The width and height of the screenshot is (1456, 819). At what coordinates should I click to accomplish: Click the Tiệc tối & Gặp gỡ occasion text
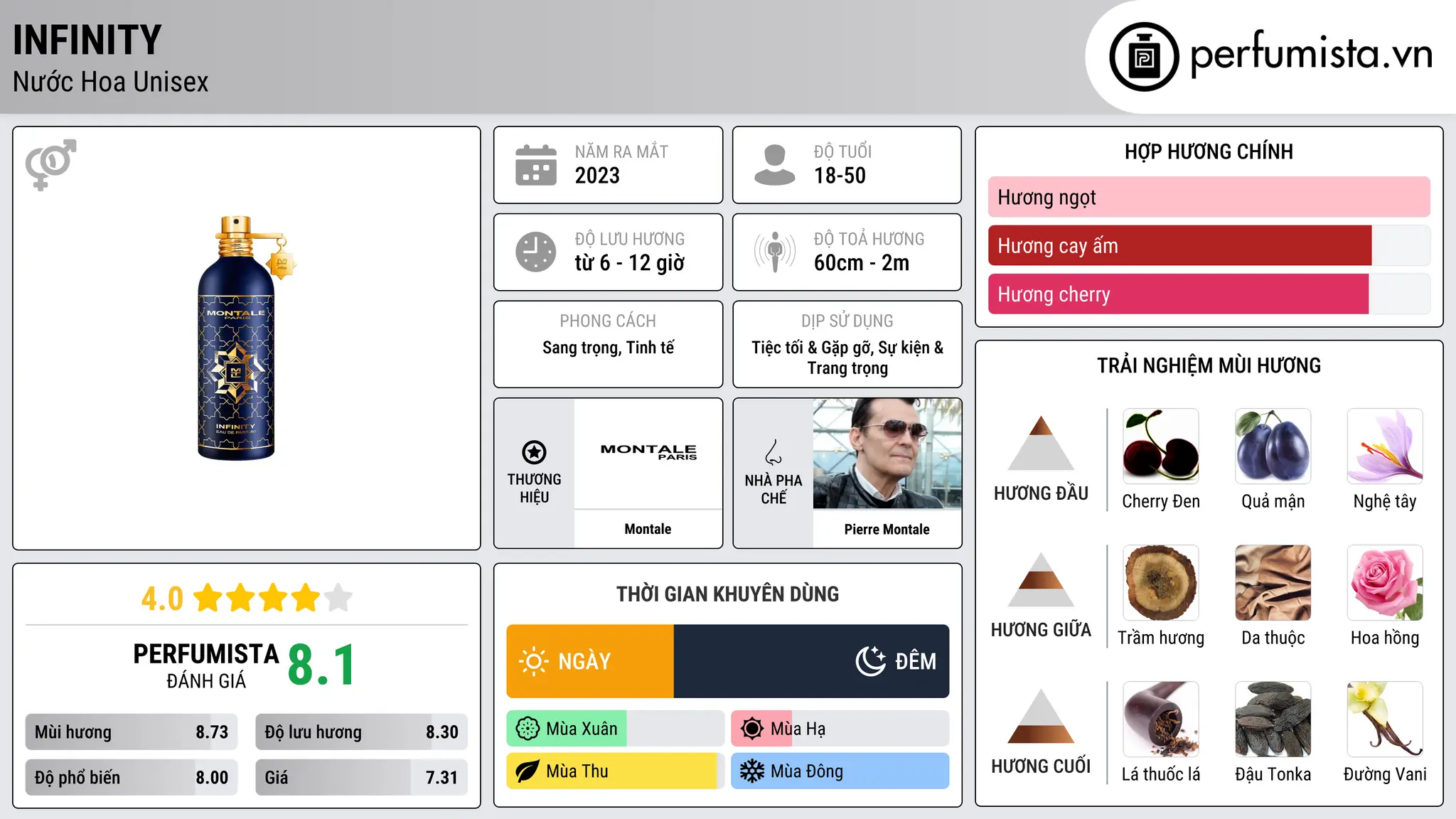(847, 358)
